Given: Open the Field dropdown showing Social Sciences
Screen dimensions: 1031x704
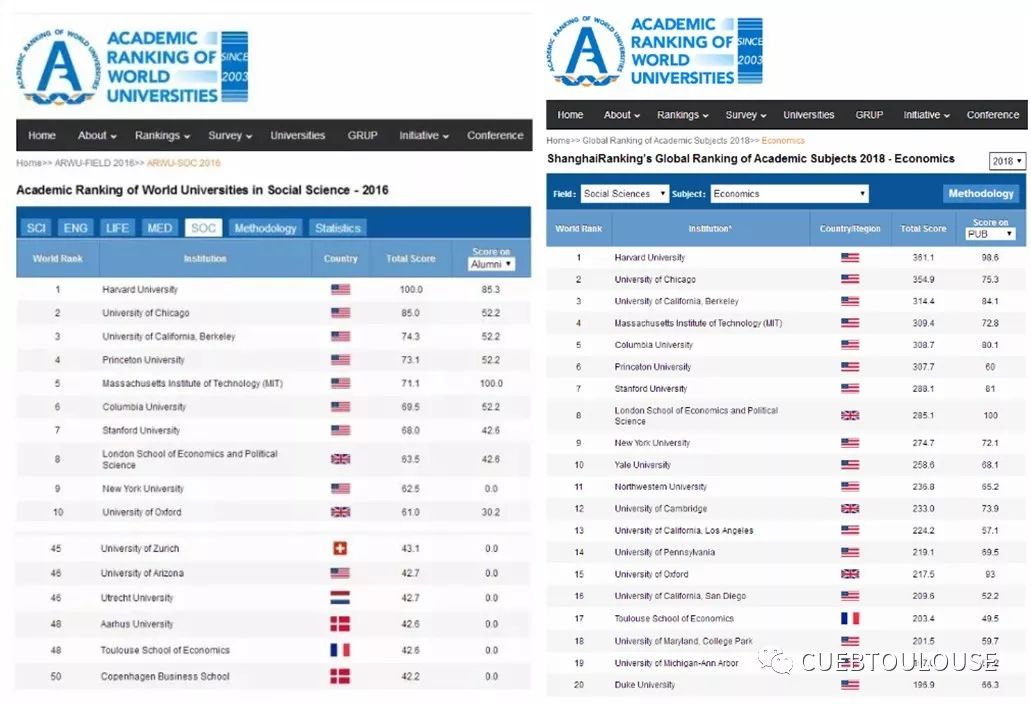Looking at the screenshot, I should 625,194.
